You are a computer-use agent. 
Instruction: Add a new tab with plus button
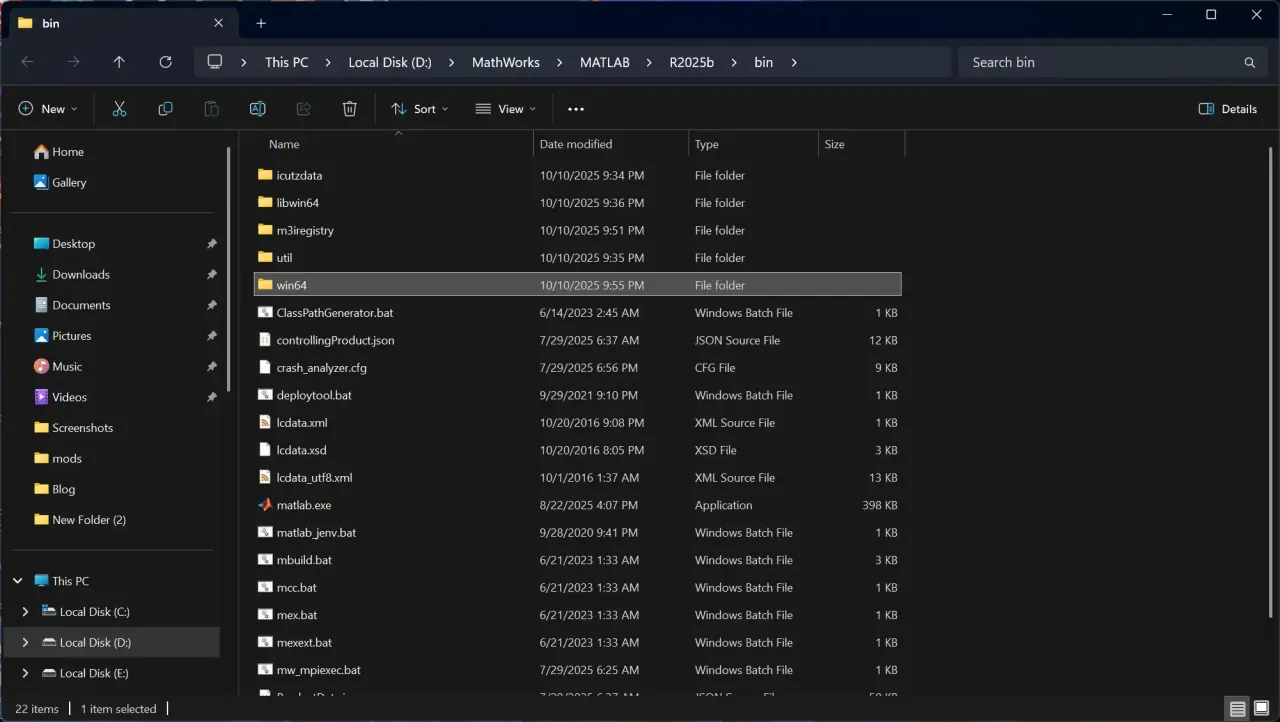point(261,23)
